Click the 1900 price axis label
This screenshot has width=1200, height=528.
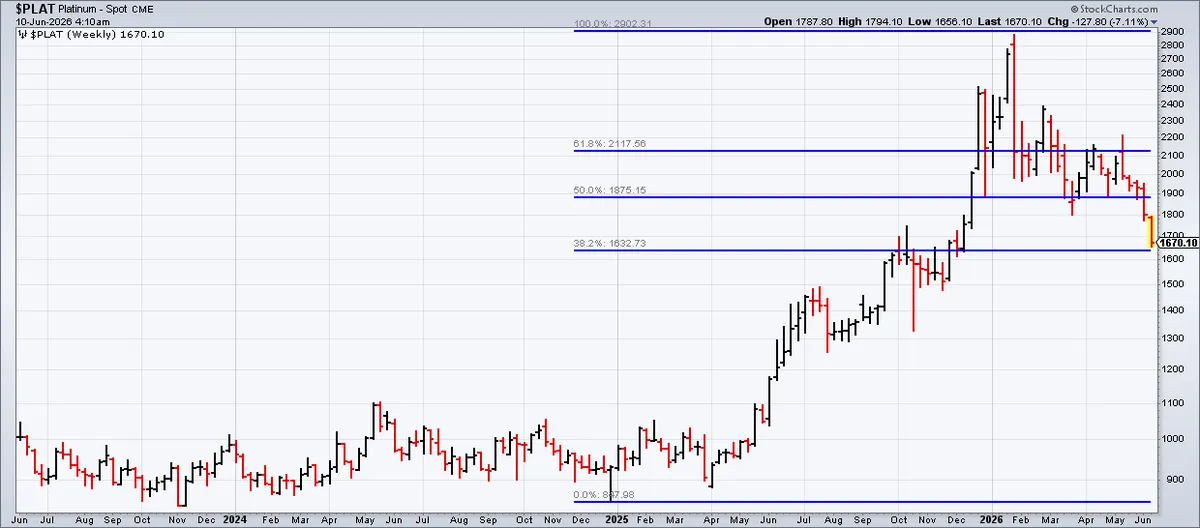pyautogui.click(x=1171, y=193)
